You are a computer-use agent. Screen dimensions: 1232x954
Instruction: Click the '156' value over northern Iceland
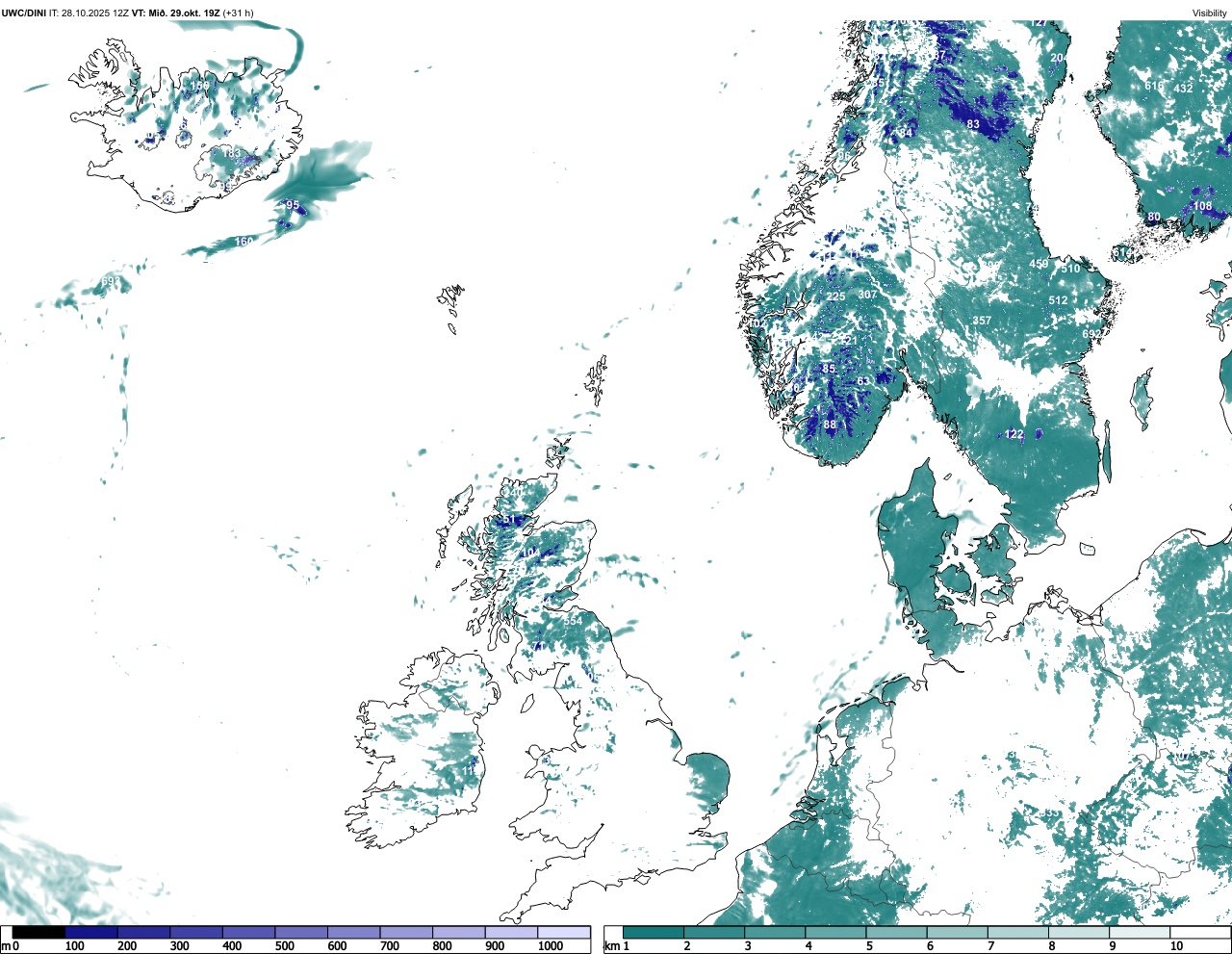pos(199,86)
